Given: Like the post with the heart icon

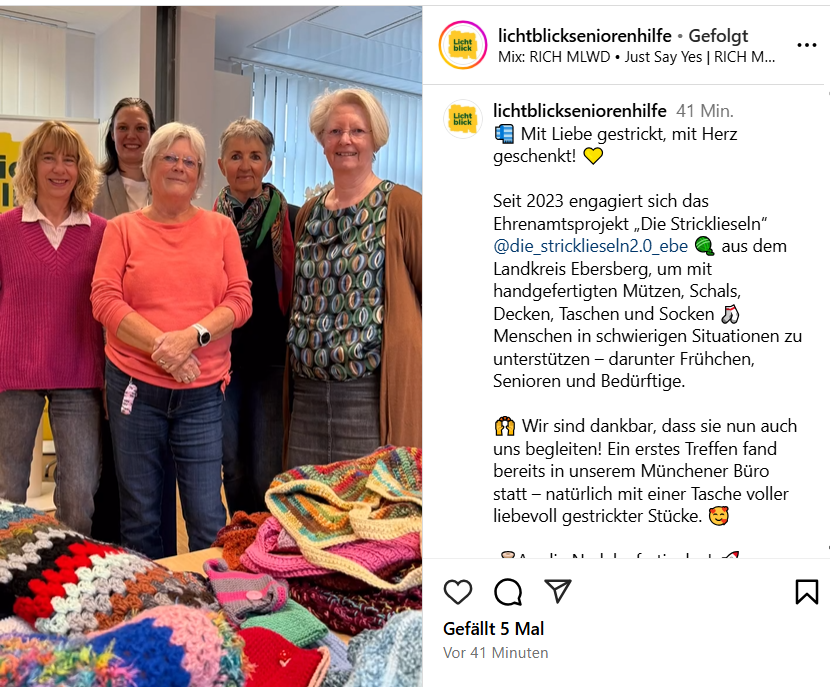Looking at the screenshot, I should tap(457, 592).
